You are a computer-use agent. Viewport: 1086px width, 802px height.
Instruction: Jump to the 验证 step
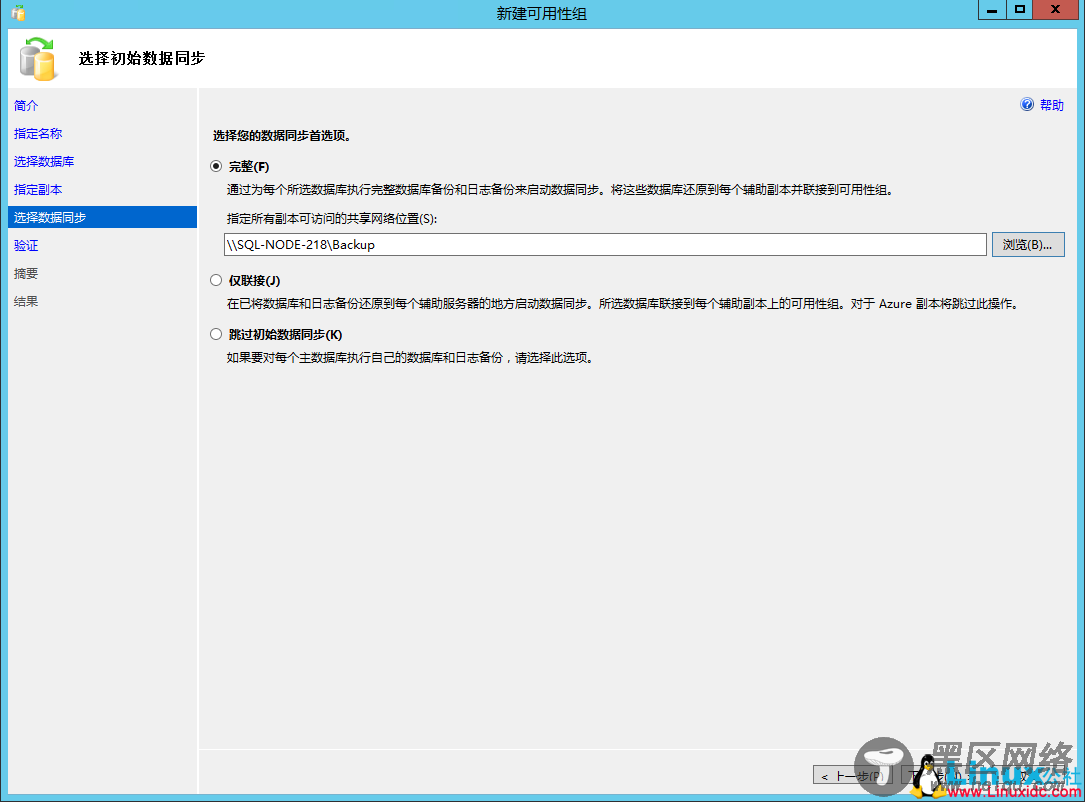(x=26, y=245)
